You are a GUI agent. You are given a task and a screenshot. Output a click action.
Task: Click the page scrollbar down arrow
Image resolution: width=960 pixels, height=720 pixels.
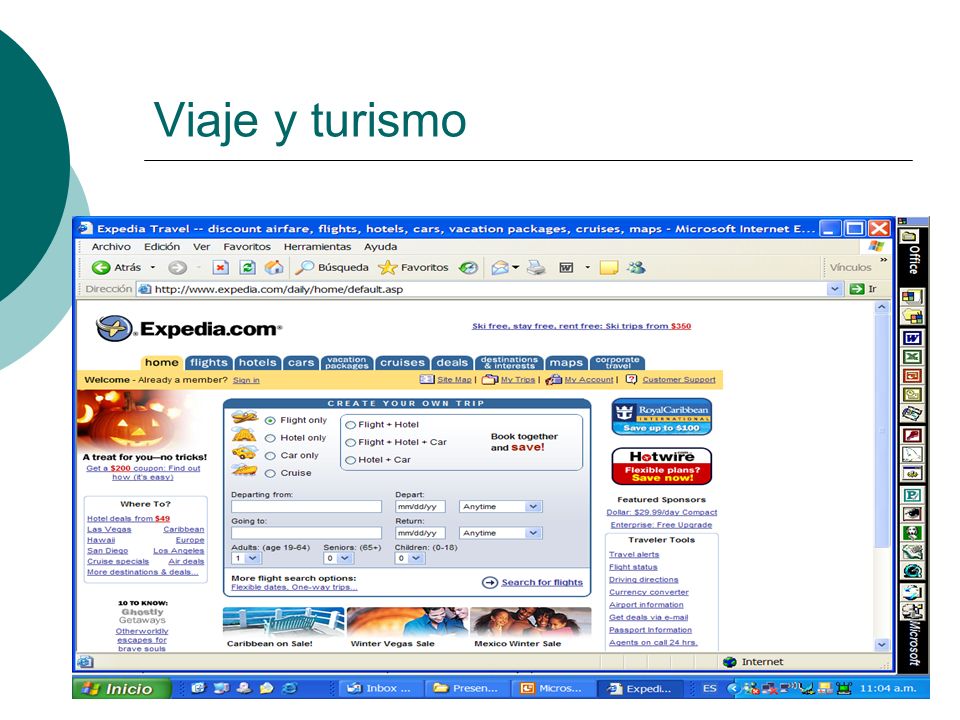click(882, 645)
